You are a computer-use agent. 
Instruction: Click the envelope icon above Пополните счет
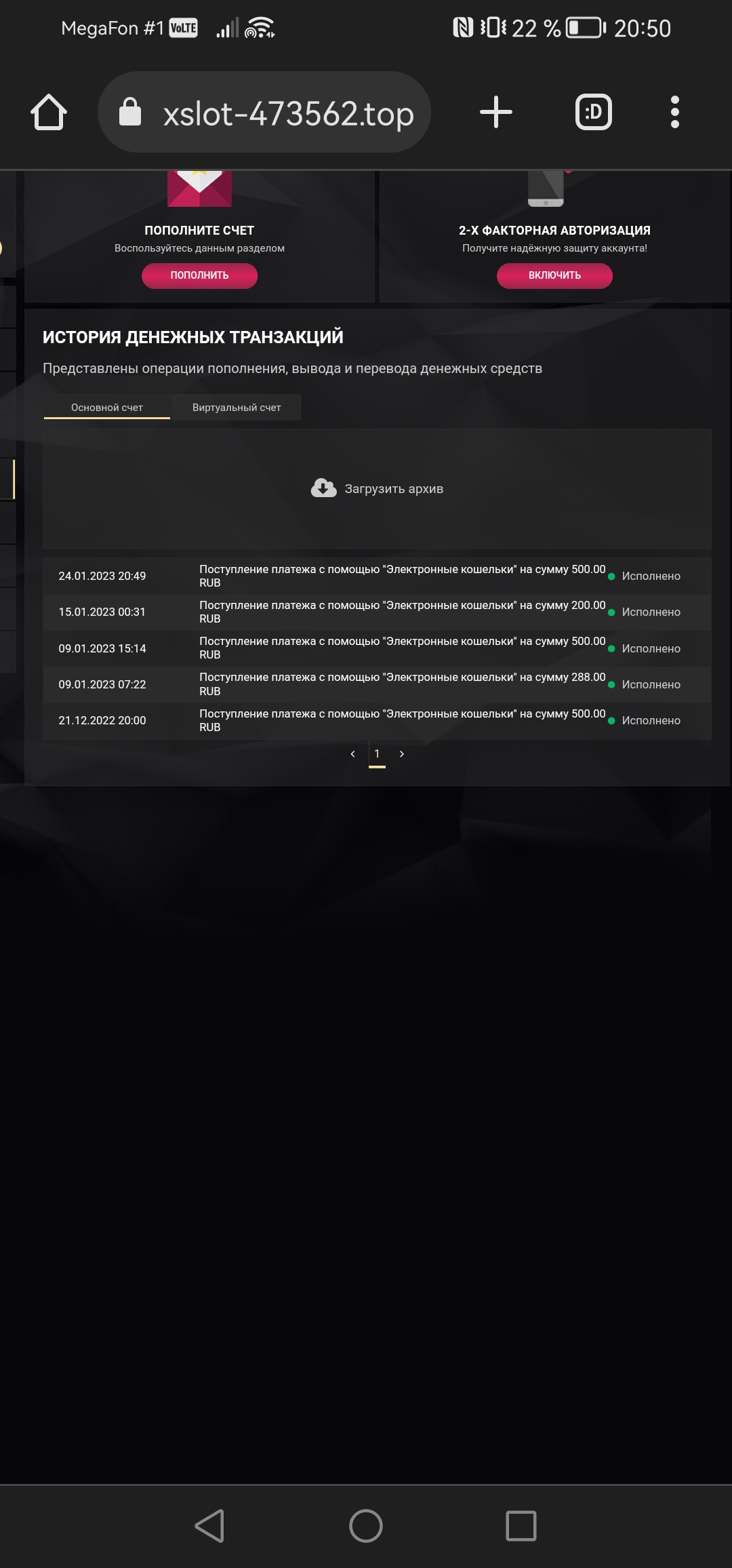pos(199,188)
